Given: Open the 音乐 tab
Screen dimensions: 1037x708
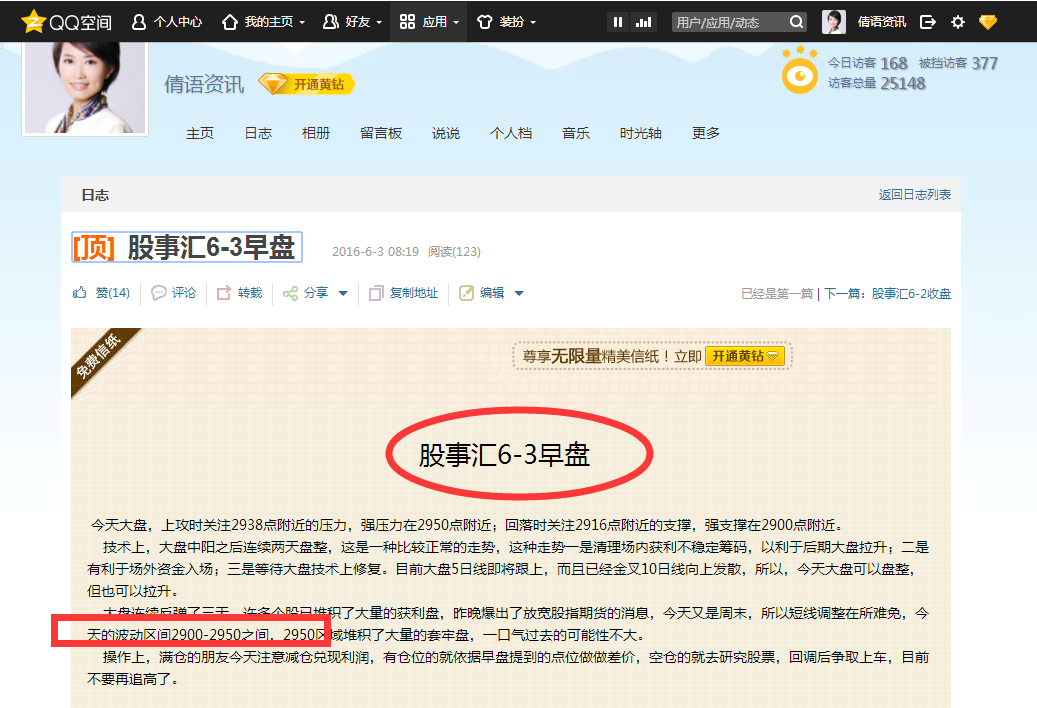Looking at the screenshot, I should [575, 133].
